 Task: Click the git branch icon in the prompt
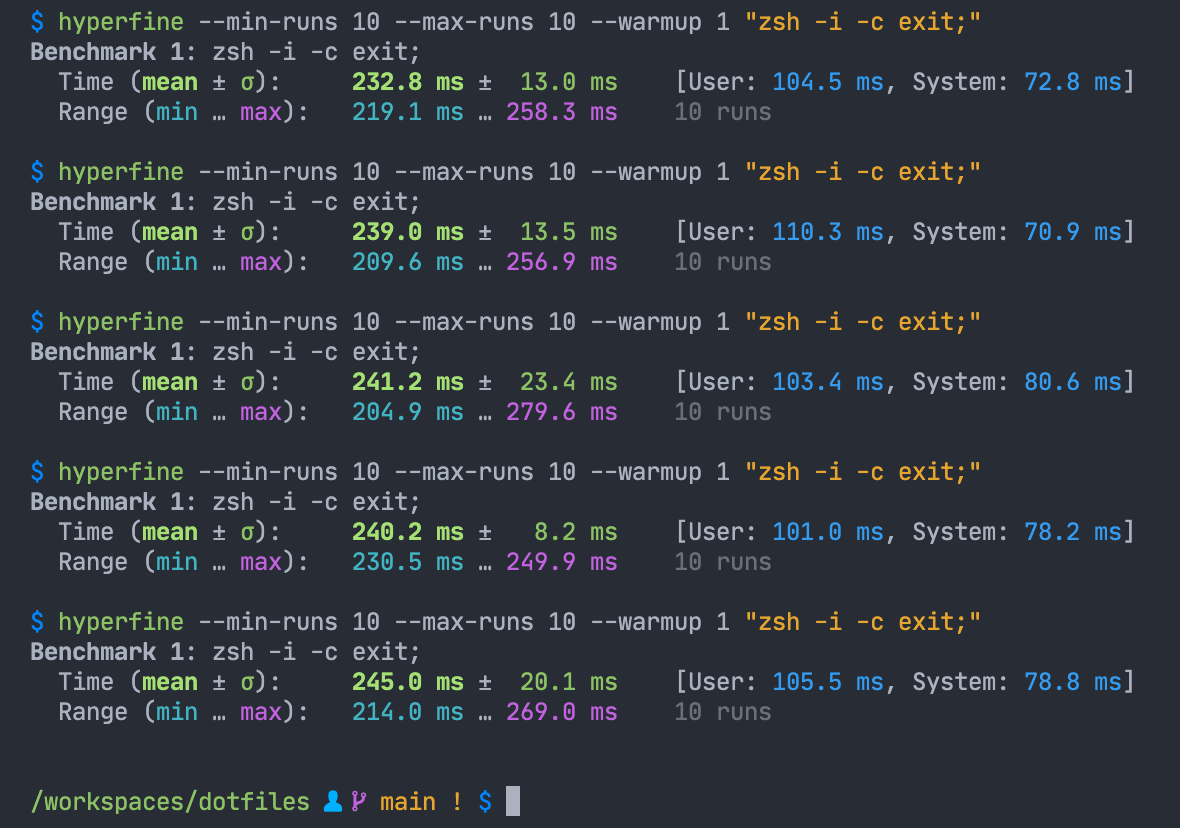click(359, 802)
